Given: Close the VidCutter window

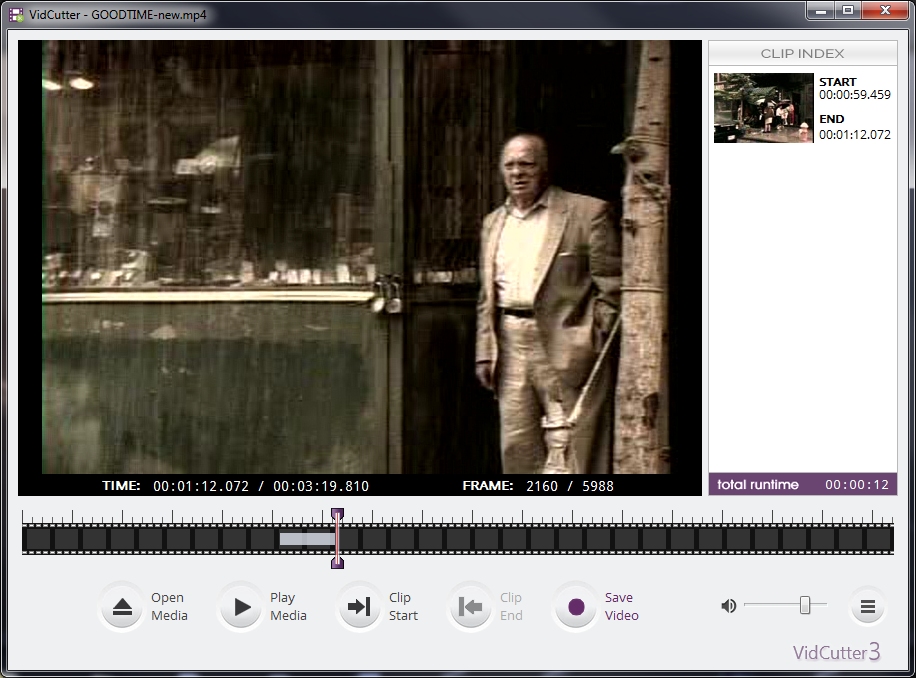Looking at the screenshot, I should [884, 11].
